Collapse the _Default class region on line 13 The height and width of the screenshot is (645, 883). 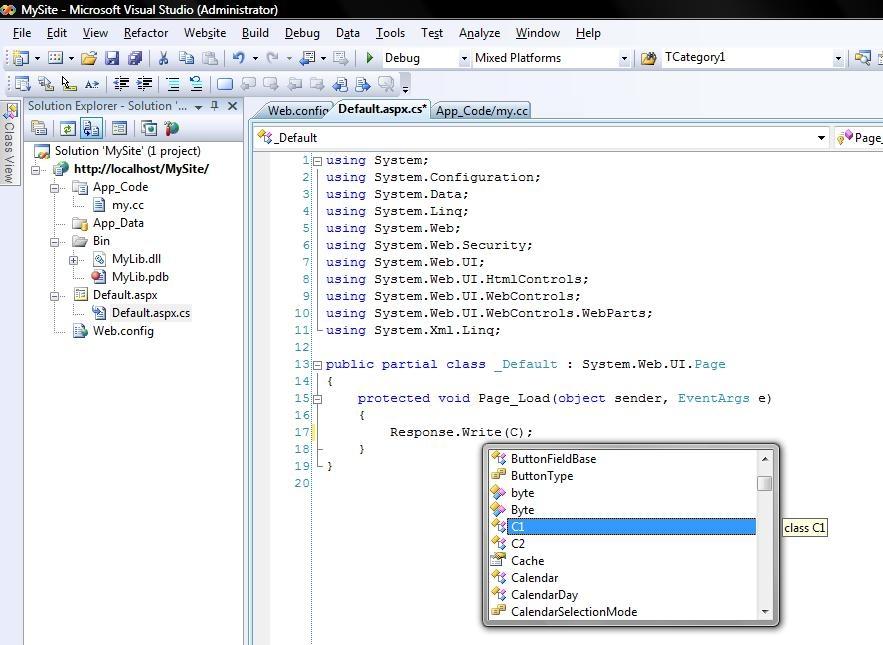coord(317,364)
